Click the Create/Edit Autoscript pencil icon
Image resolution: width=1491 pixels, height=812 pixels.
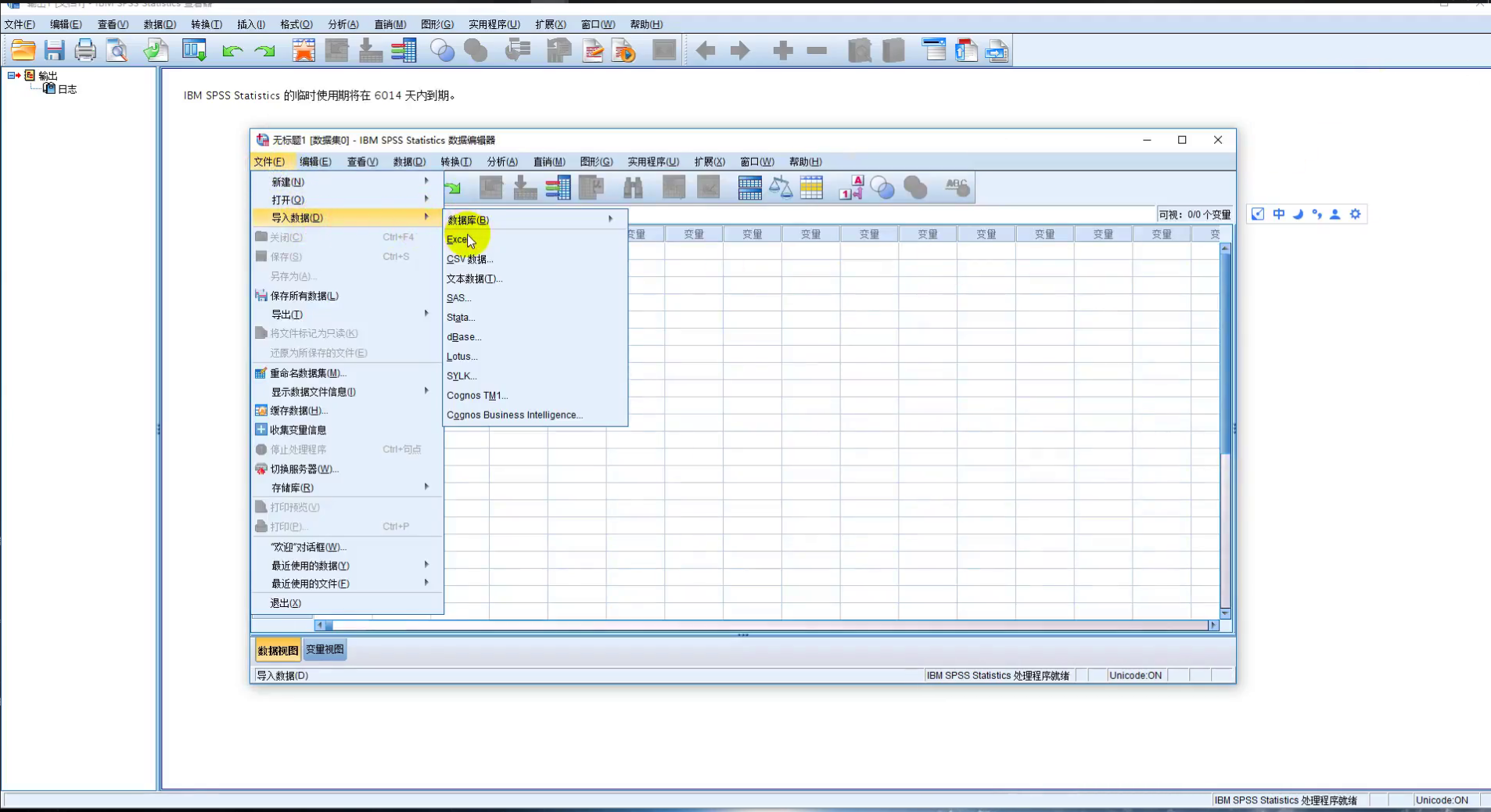click(x=593, y=51)
